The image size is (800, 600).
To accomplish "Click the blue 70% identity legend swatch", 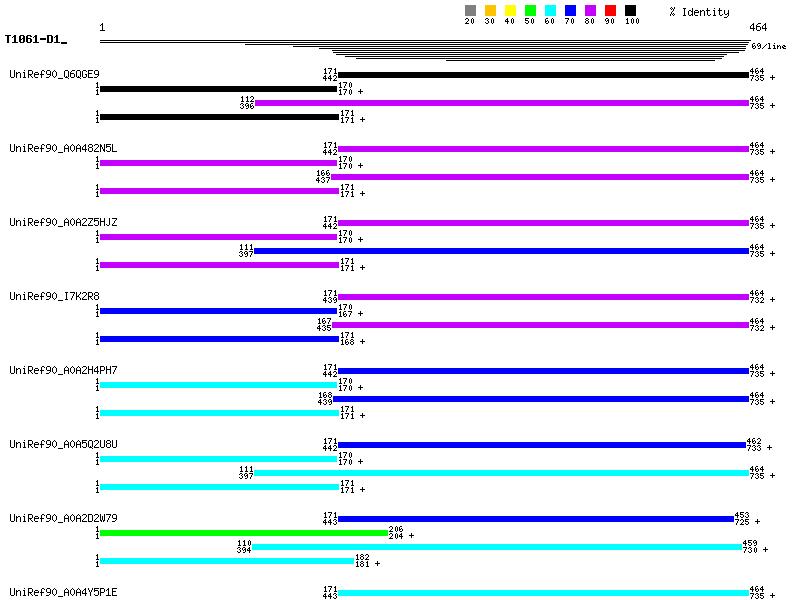I will tap(570, 11).
